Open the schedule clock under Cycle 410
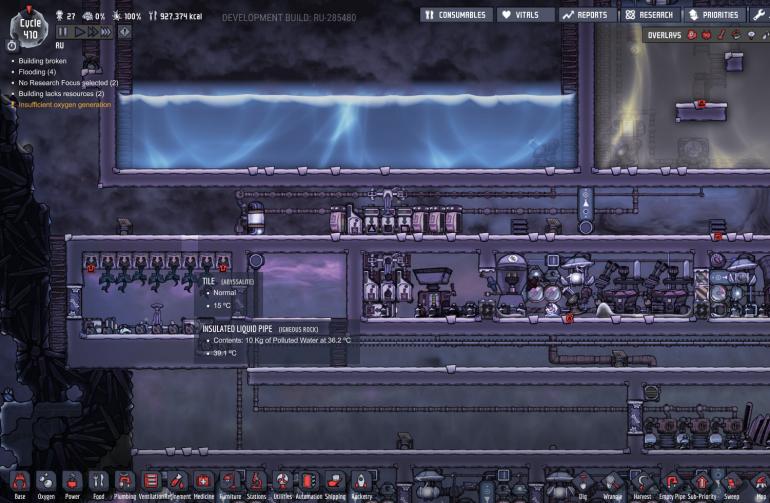 [12, 46]
